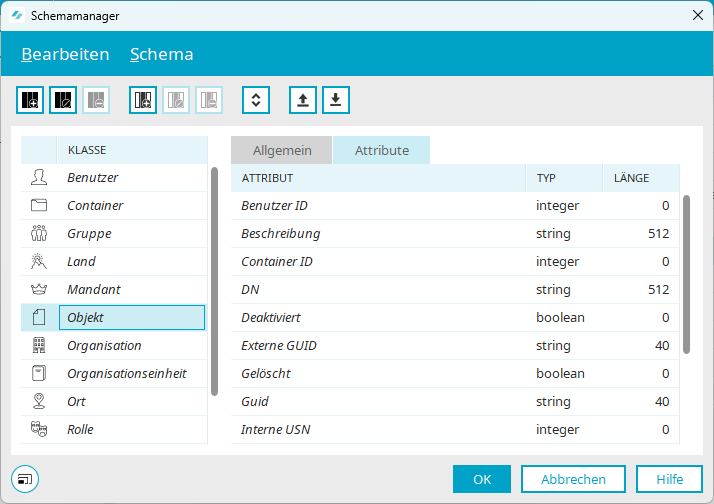The image size is (714, 504).
Task: Select the Gruppe class with people icon
Action: pyautogui.click(x=89, y=234)
